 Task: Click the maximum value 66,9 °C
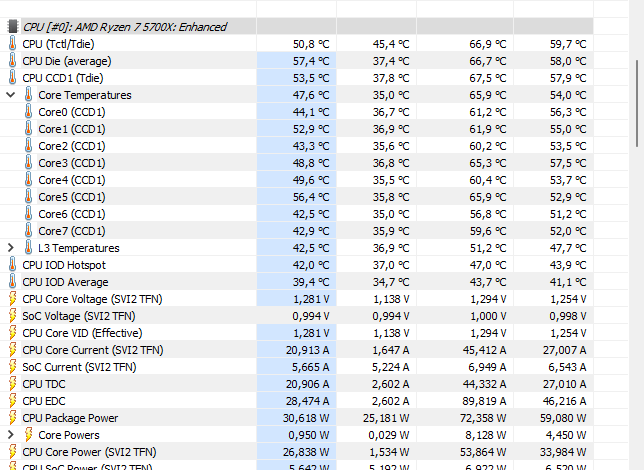click(x=488, y=44)
